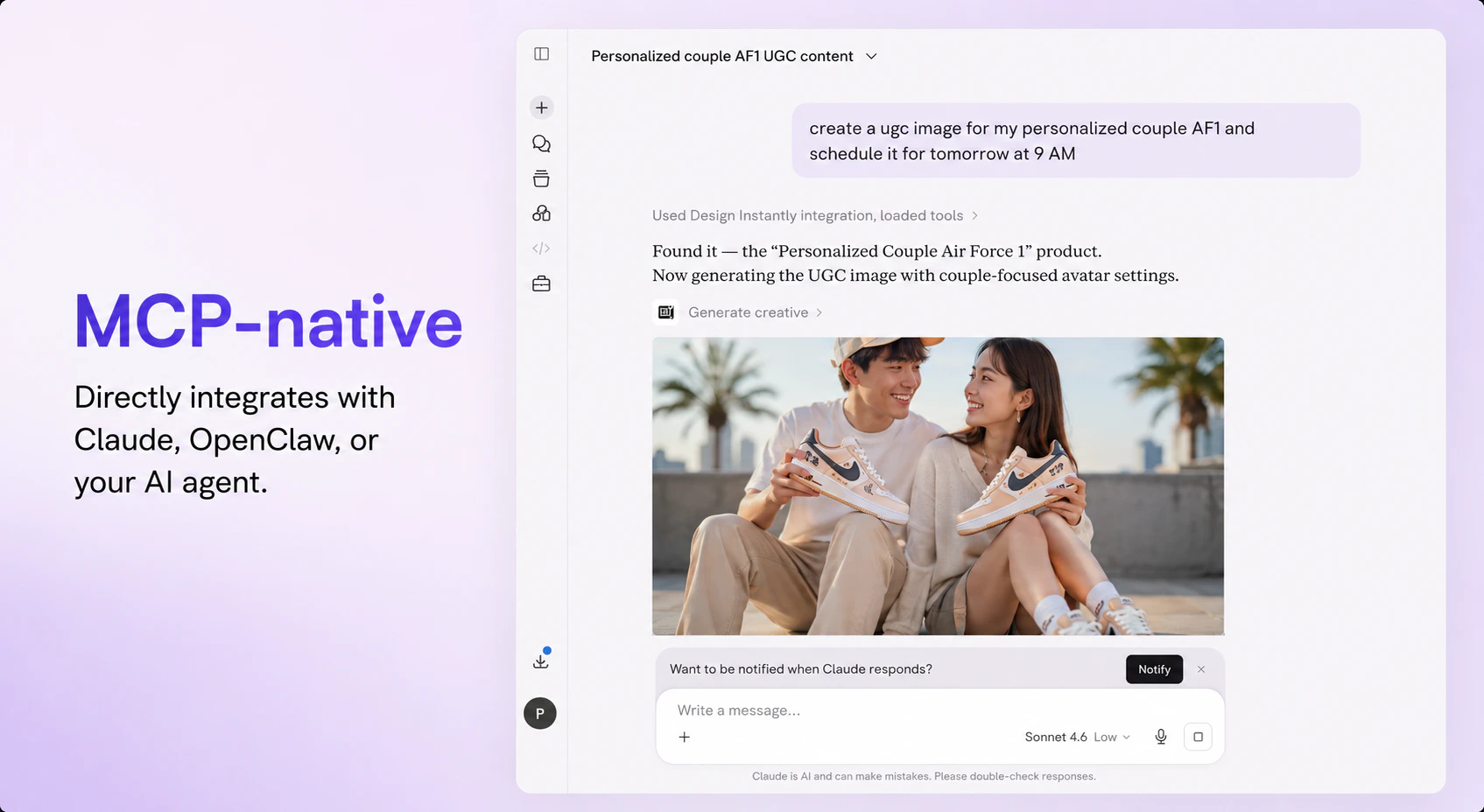Image resolution: width=1484 pixels, height=812 pixels.
Task: Click the text 'Found it — the “Personalized Couple Air Force 1” product.'
Action: [x=876, y=251]
